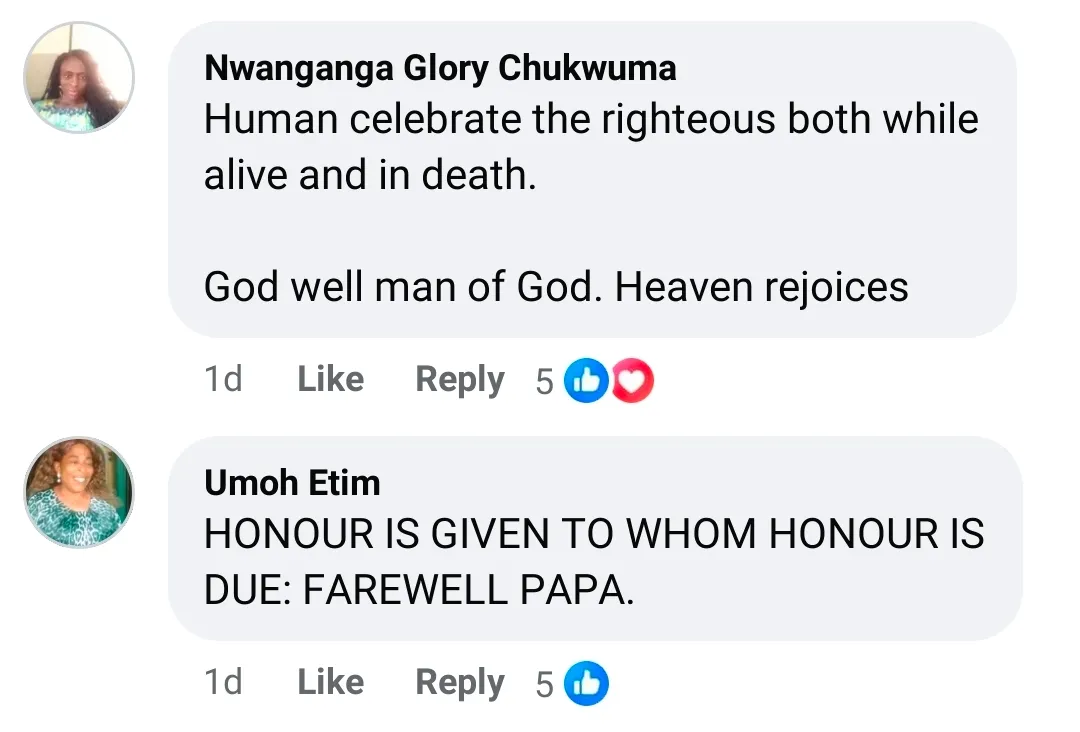Click the "HONOUR IS GIVEN TO WHOM" text
Viewport: 1080px width, 732px height.
point(594,534)
